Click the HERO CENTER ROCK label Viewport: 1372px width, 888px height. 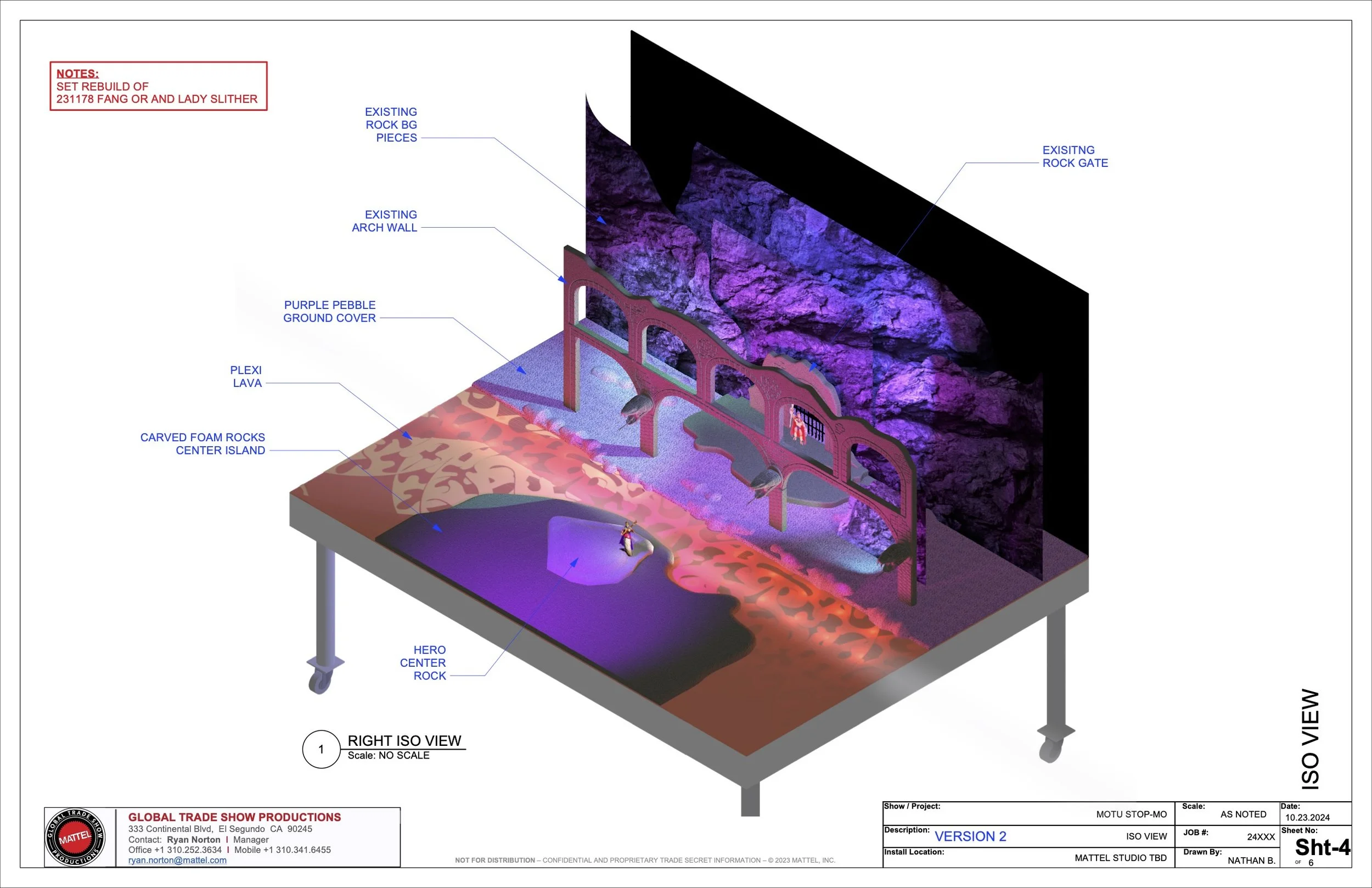[424, 662]
